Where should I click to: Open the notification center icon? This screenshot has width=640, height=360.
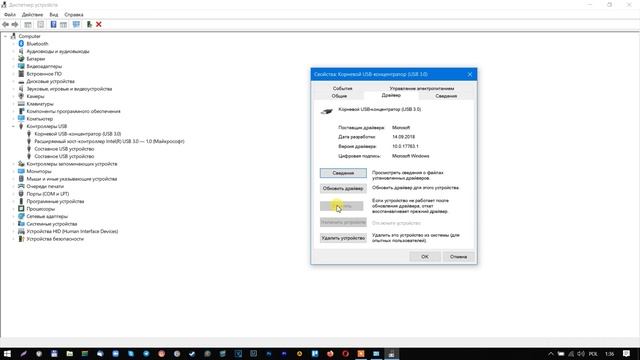click(627, 353)
